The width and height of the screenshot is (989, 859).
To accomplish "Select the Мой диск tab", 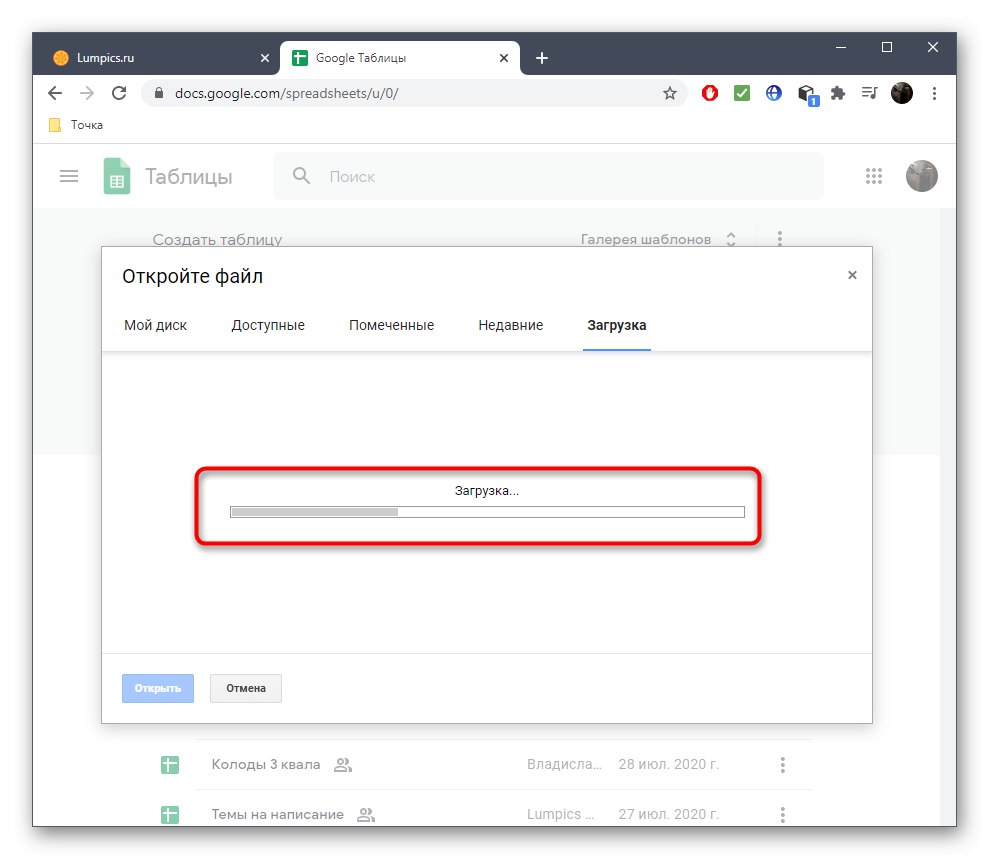I will click(156, 325).
